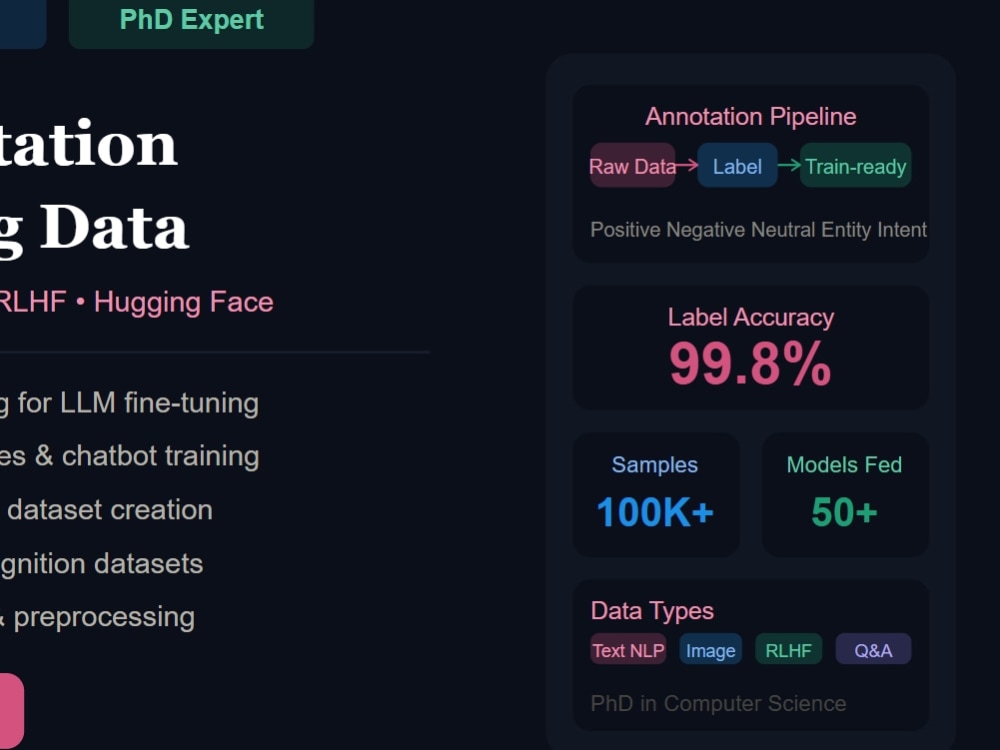Click the Samples label

pos(655,464)
